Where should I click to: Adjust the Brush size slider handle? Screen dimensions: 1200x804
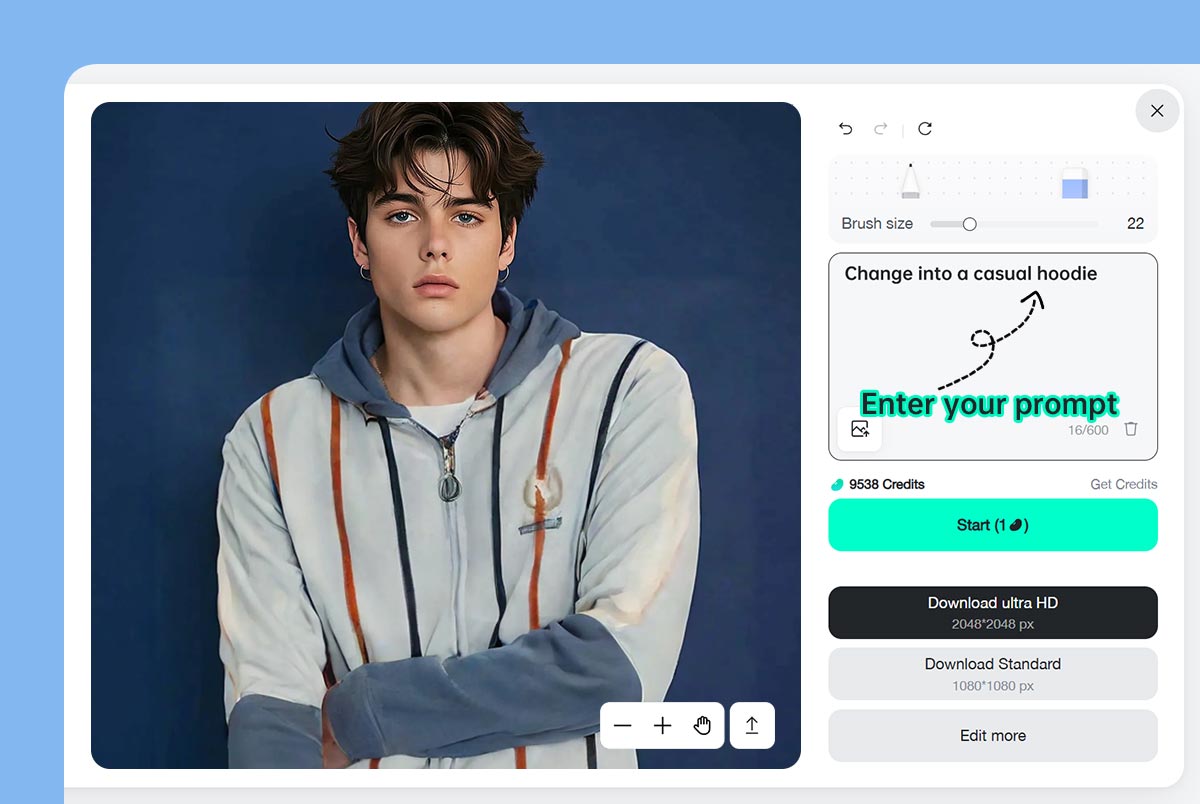tap(969, 224)
